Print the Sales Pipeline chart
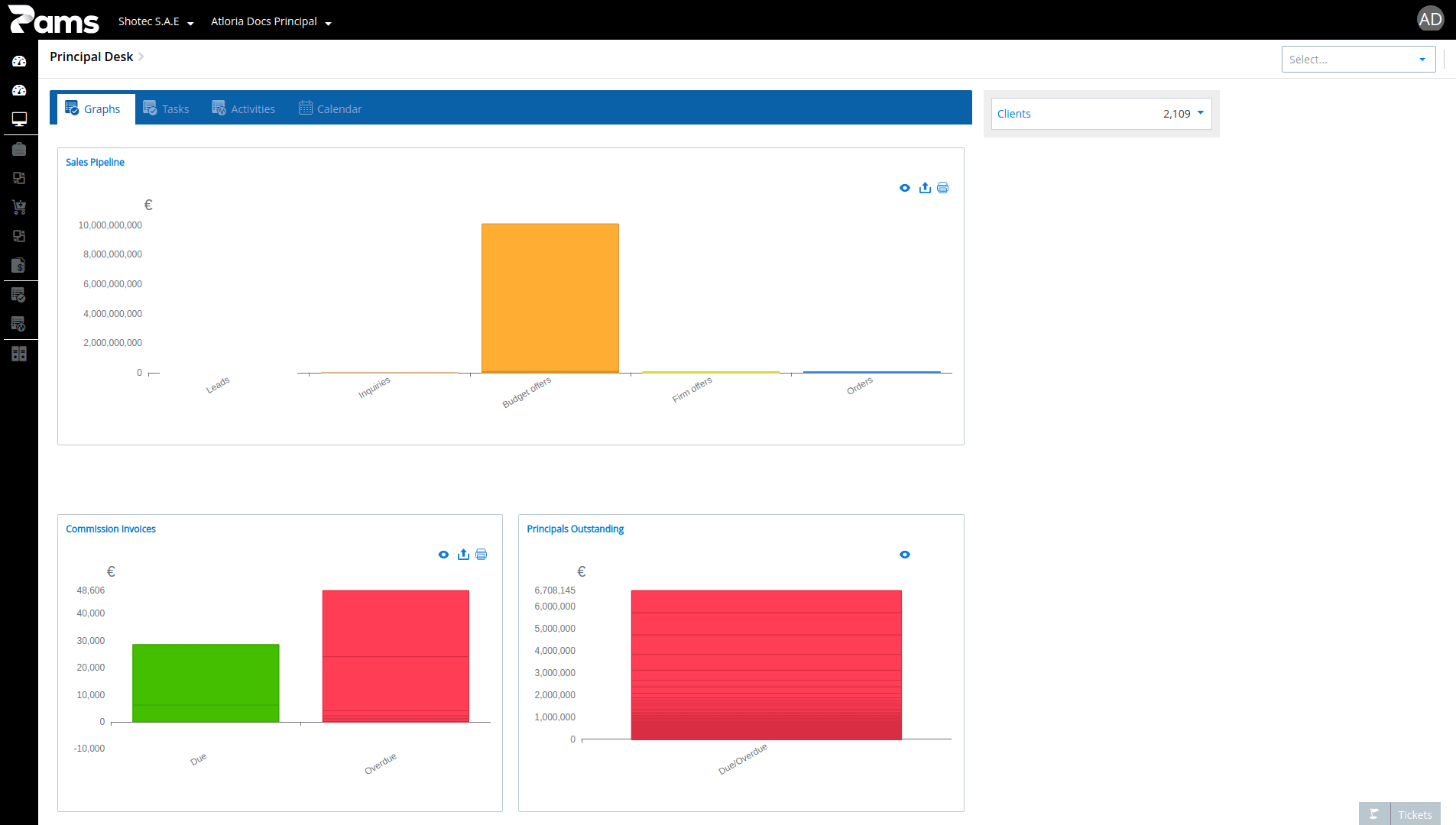Image resolution: width=1456 pixels, height=825 pixels. click(x=943, y=188)
